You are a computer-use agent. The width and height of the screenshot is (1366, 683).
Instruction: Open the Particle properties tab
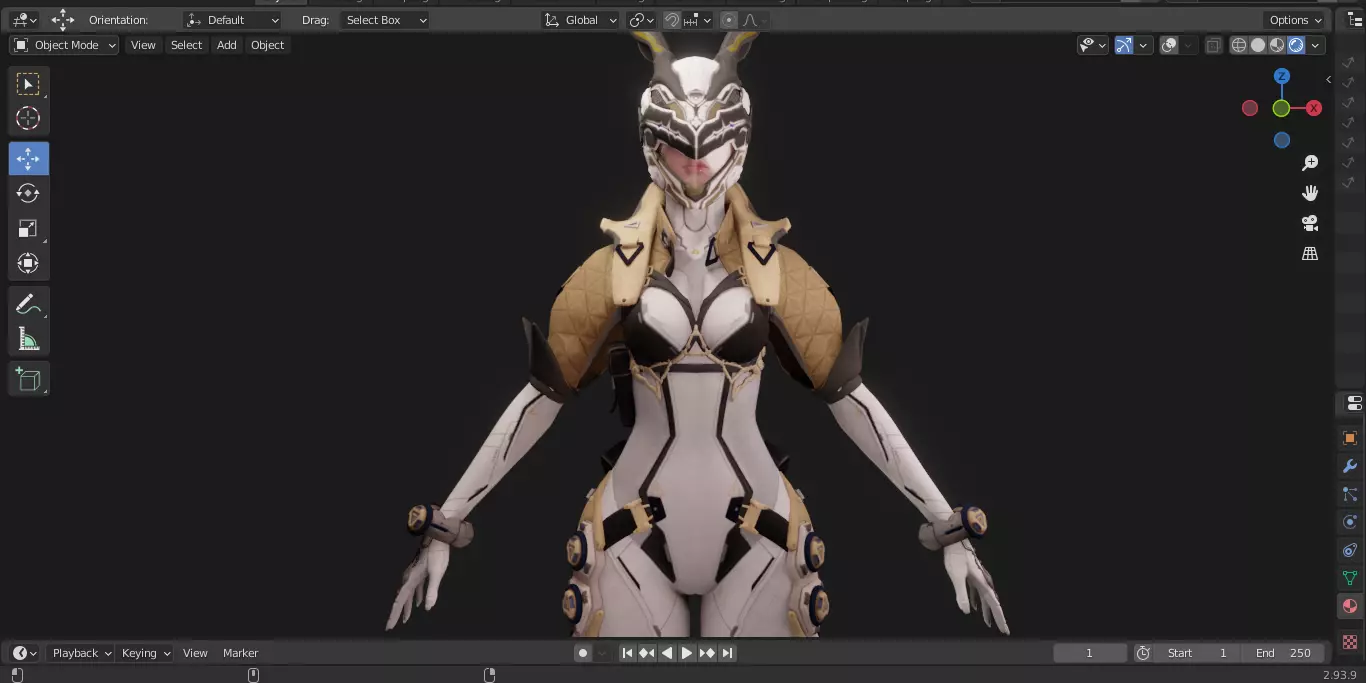(1350, 494)
